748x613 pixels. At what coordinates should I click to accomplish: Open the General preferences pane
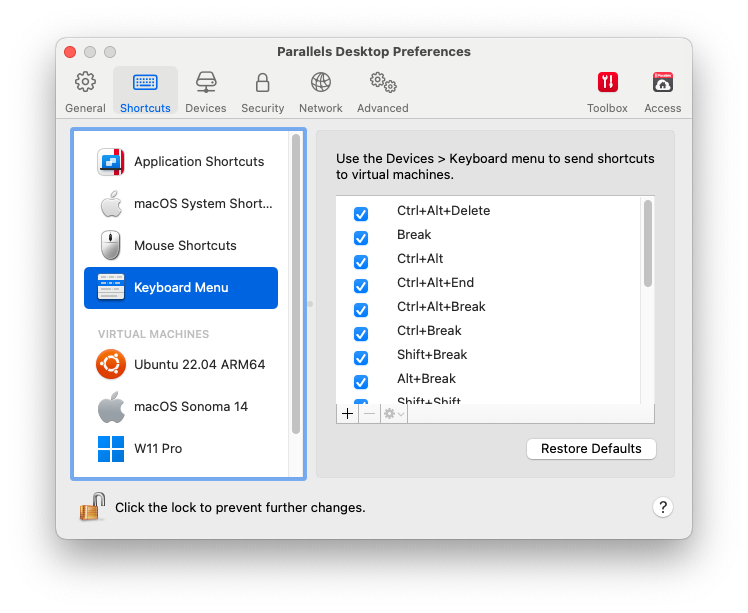point(85,91)
